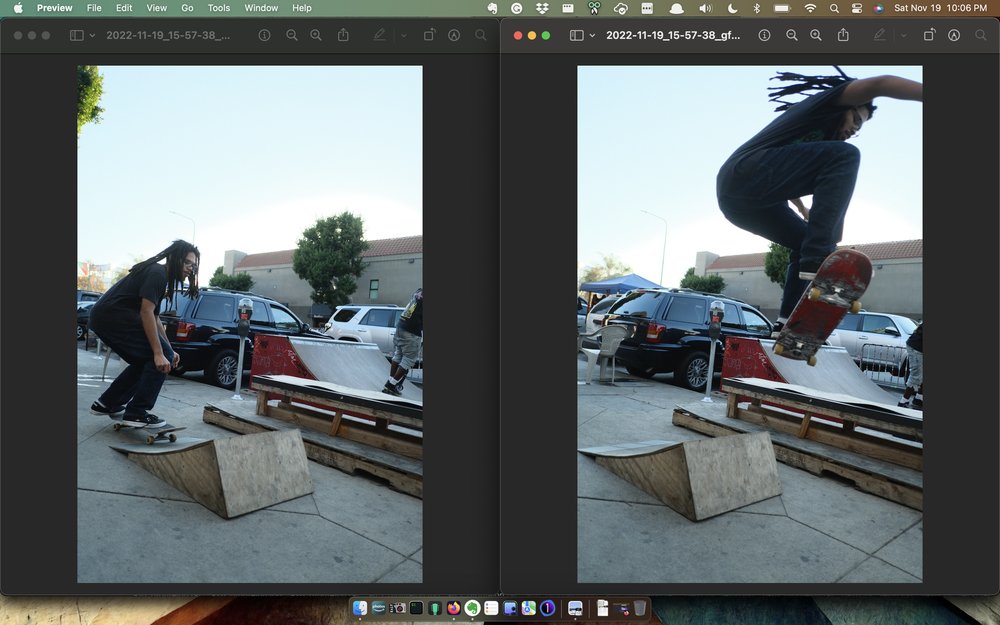Show the inspector info in right window

click(764, 35)
